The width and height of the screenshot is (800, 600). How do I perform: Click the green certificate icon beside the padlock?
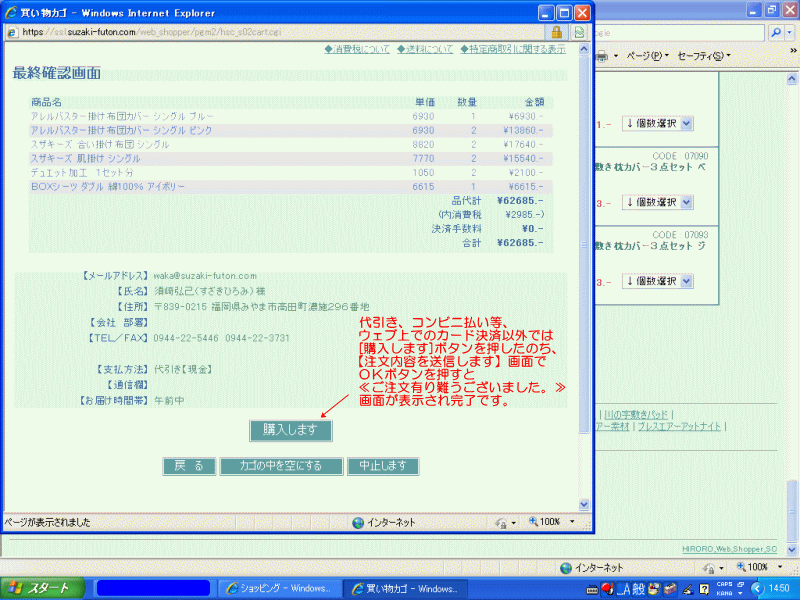(578, 32)
